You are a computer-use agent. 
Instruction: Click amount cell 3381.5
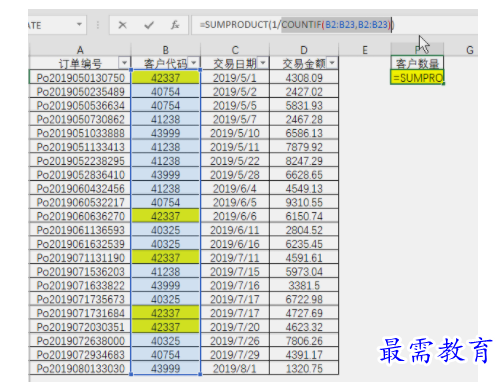click(x=304, y=285)
